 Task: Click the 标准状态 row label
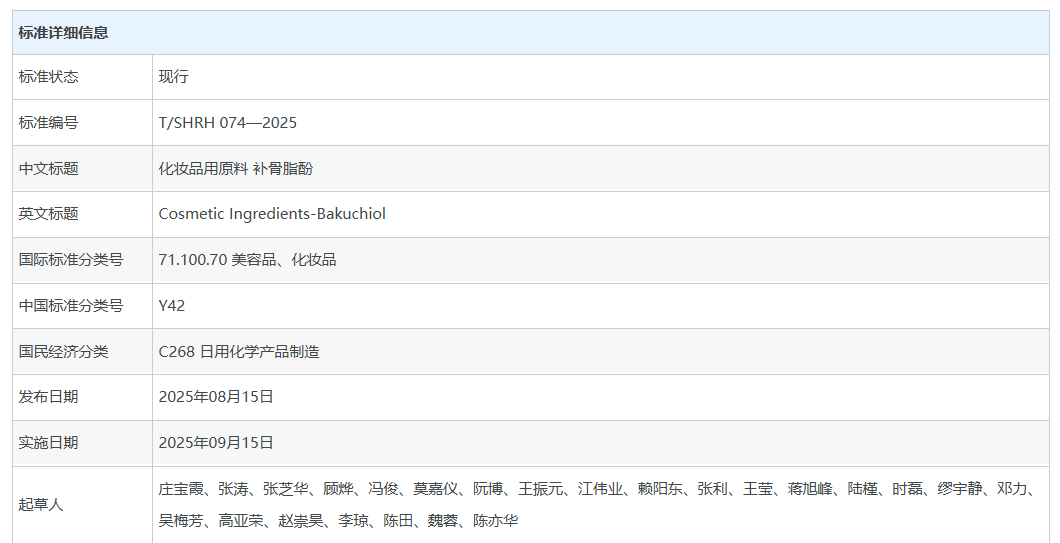(x=48, y=77)
